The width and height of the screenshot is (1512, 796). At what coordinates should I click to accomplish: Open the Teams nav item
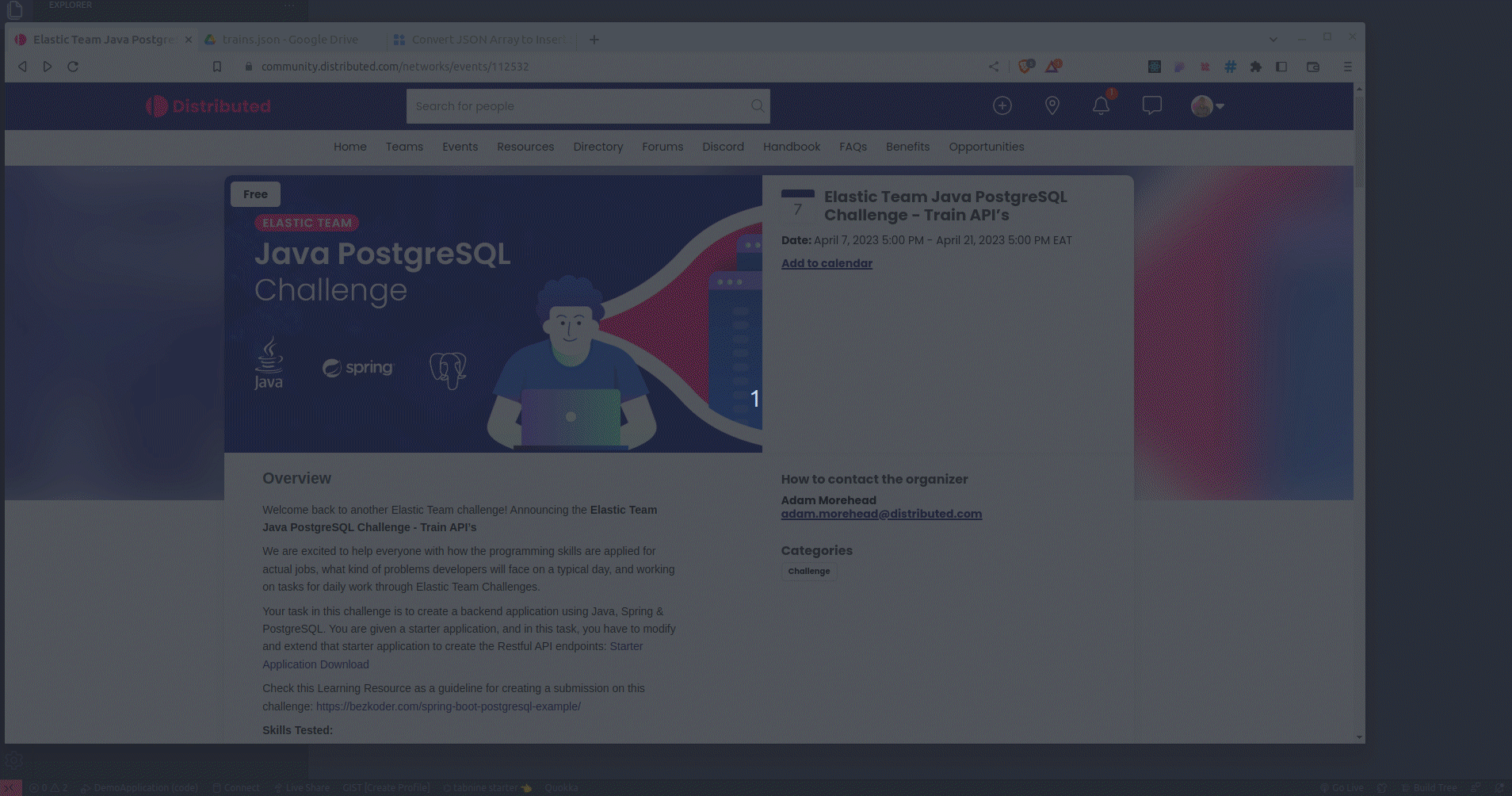click(x=404, y=147)
